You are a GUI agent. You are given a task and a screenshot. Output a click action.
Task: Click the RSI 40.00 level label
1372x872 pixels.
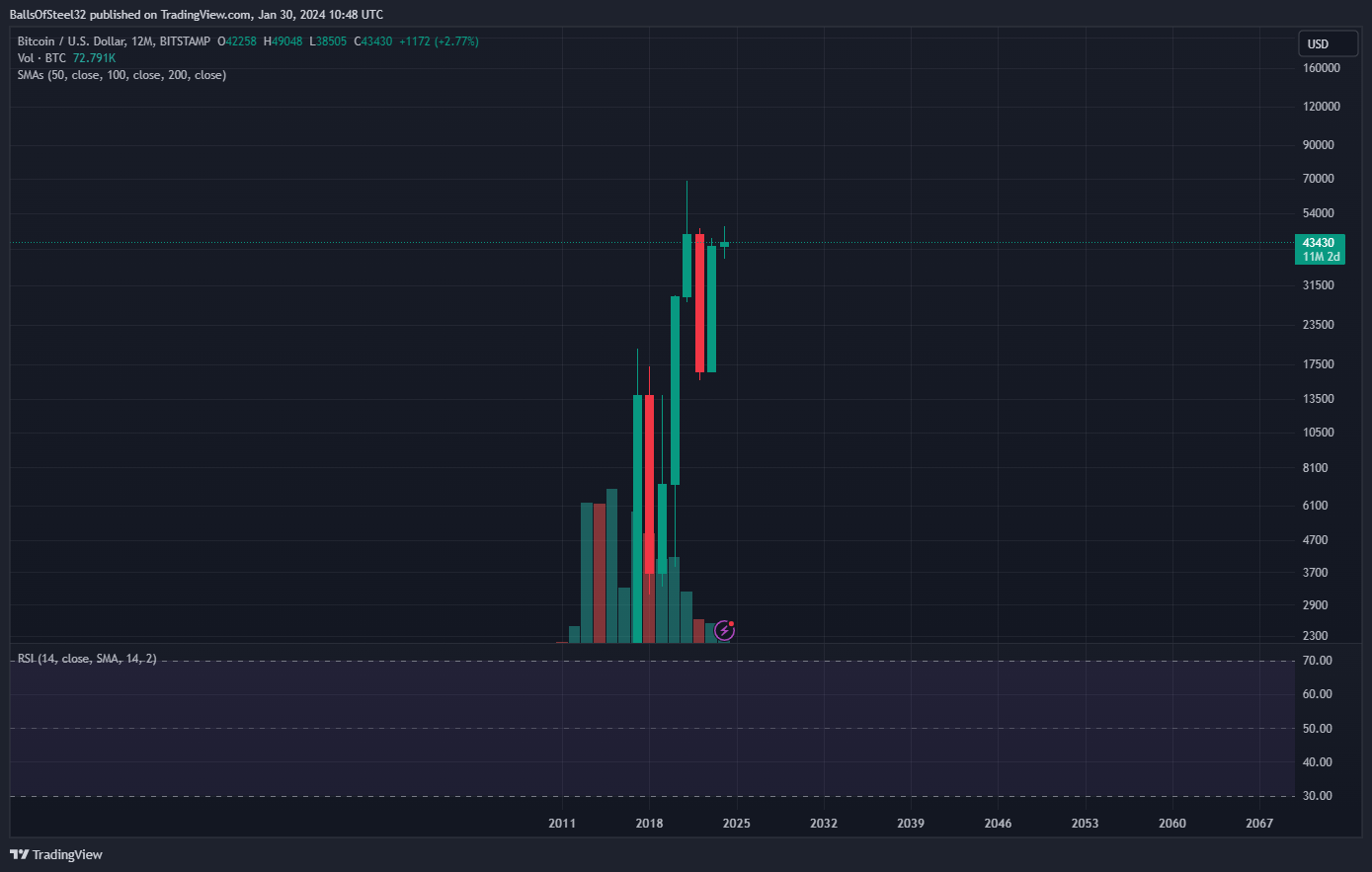click(1318, 762)
